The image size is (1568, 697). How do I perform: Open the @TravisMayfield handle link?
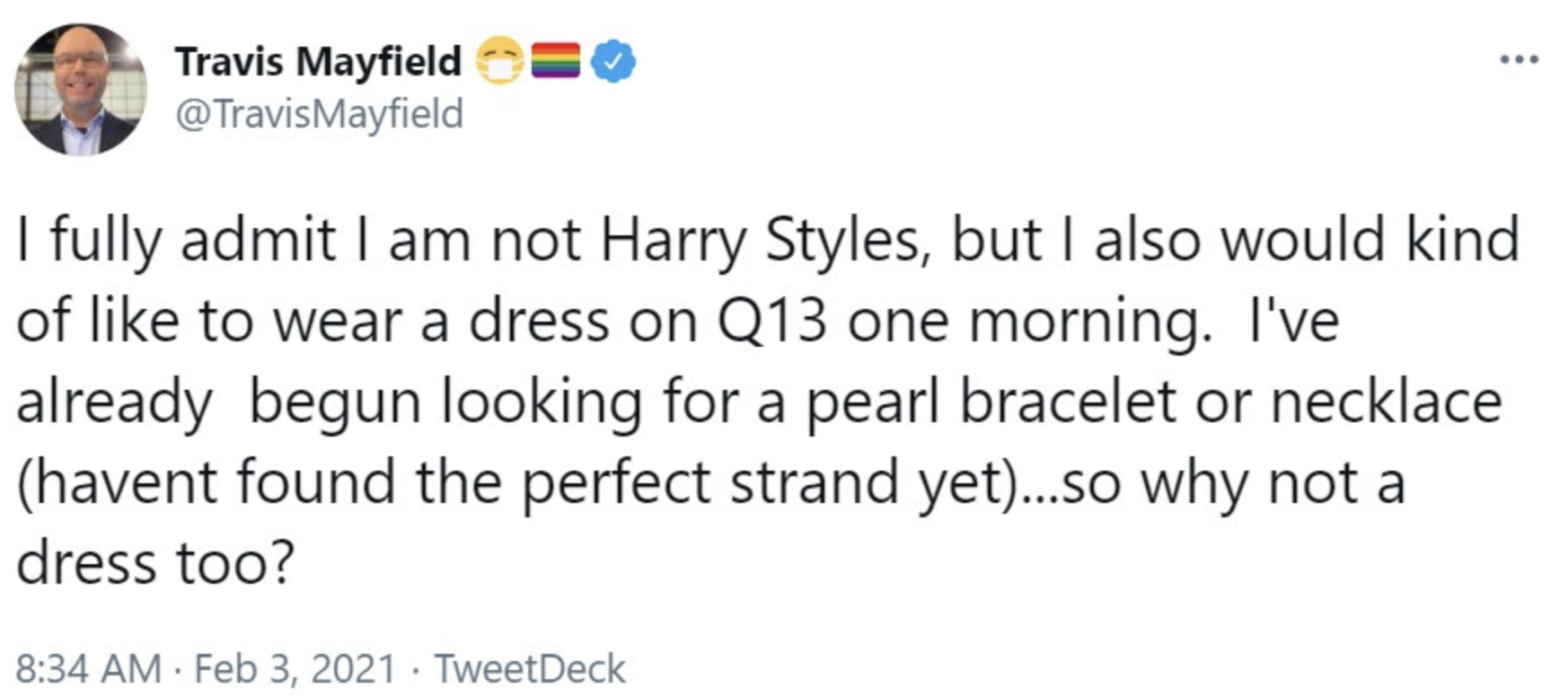319,114
